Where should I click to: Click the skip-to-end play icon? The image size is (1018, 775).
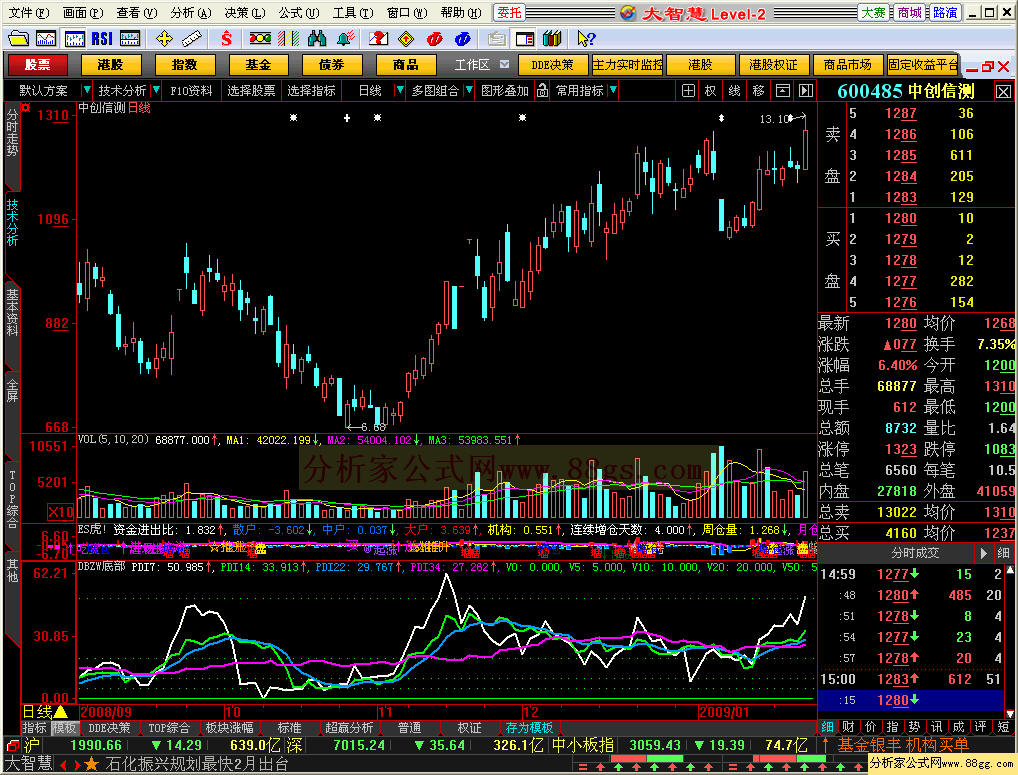pyautogui.click(x=806, y=91)
